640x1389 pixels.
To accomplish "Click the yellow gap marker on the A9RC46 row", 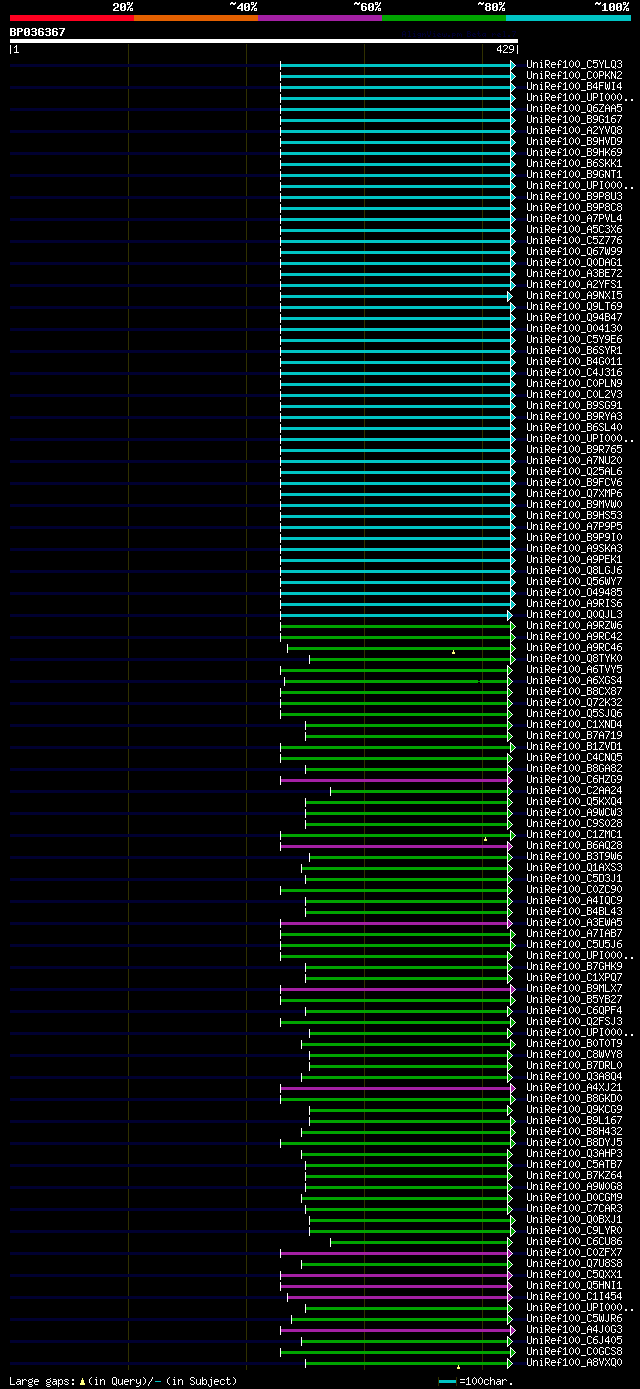I will 453,652.
